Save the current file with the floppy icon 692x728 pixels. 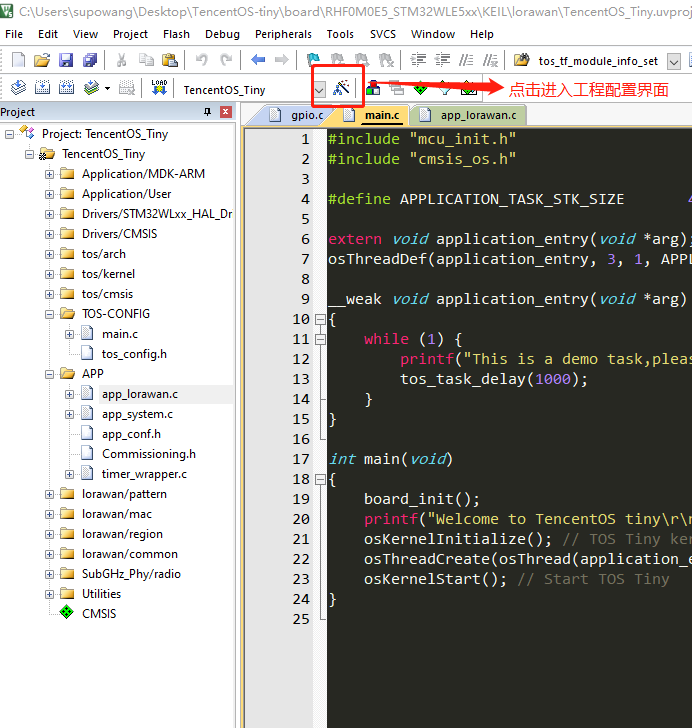[66, 60]
